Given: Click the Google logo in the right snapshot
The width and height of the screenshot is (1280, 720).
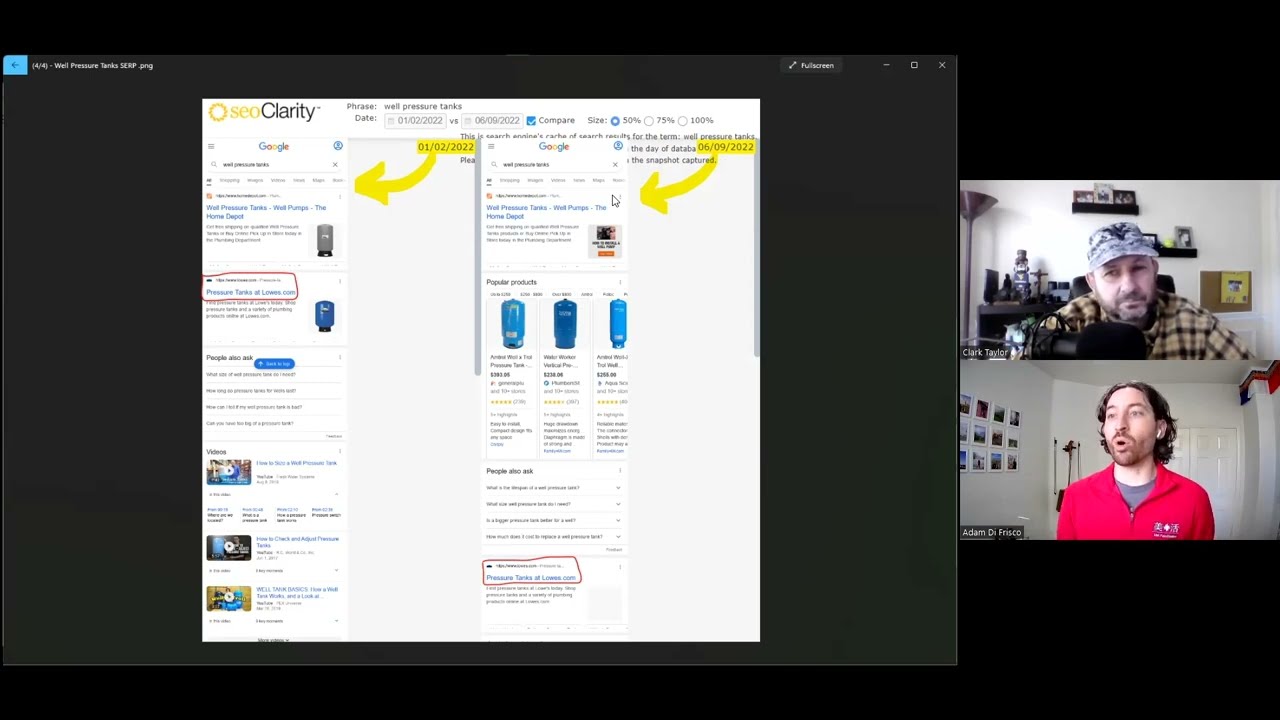Looking at the screenshot, I should [553, 146].
